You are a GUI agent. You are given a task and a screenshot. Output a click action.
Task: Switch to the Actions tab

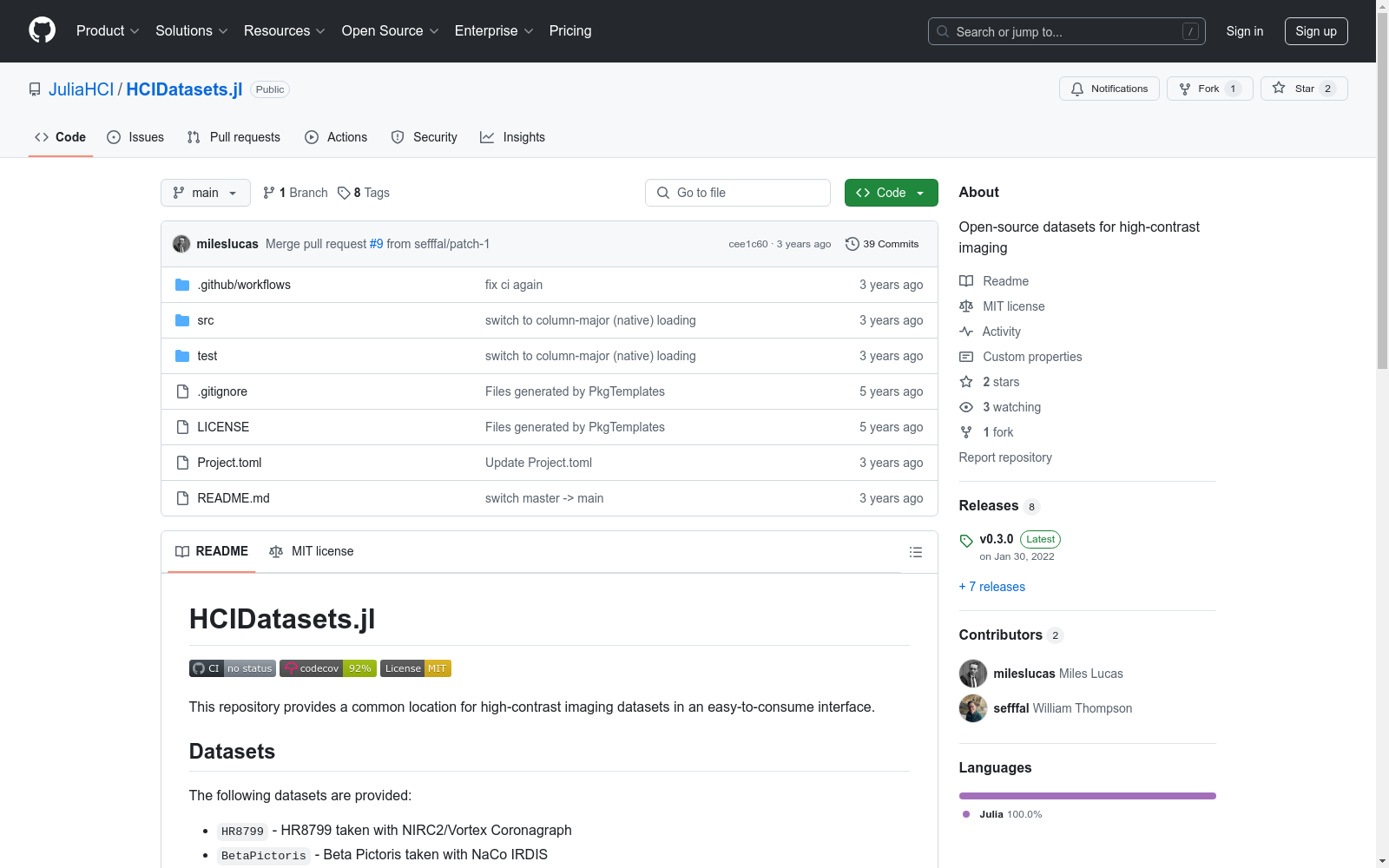coord(336,137)
